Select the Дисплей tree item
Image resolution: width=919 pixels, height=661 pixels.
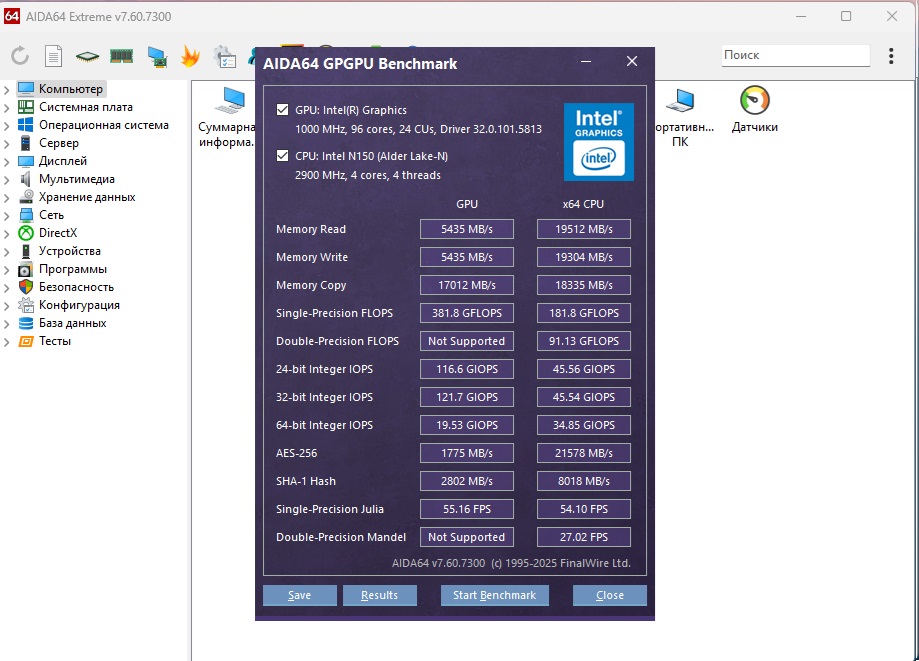pyautogui.click(x=63, y=161)
